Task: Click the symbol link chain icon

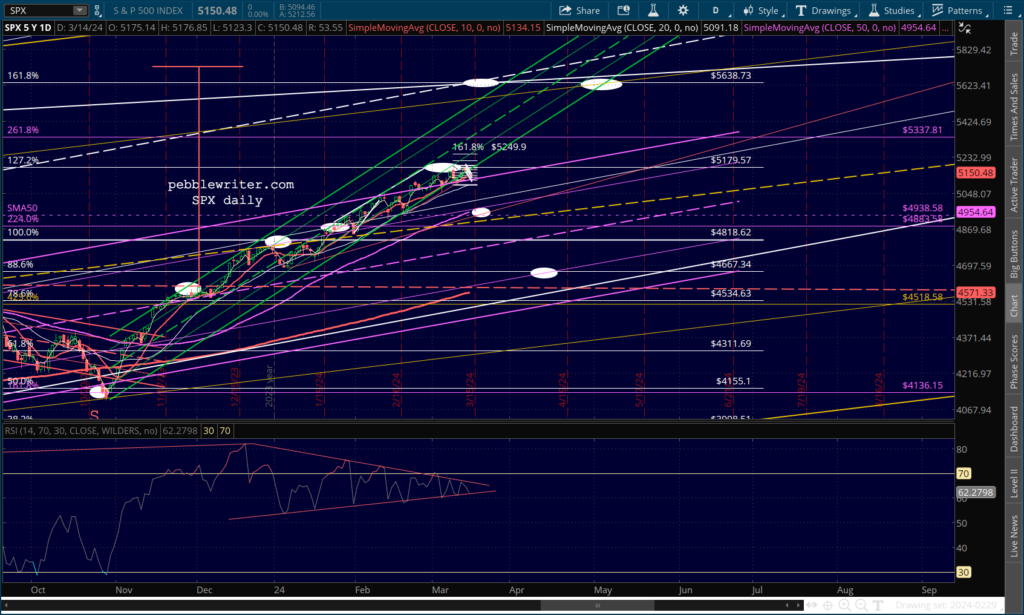Action: (97, 10)
